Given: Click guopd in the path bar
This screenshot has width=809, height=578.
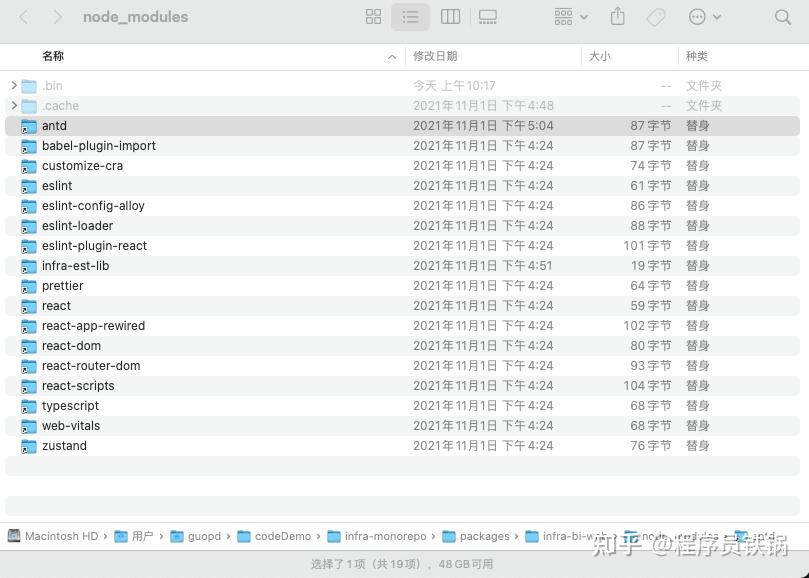Looking at the screenshot, I should (196, 536).
